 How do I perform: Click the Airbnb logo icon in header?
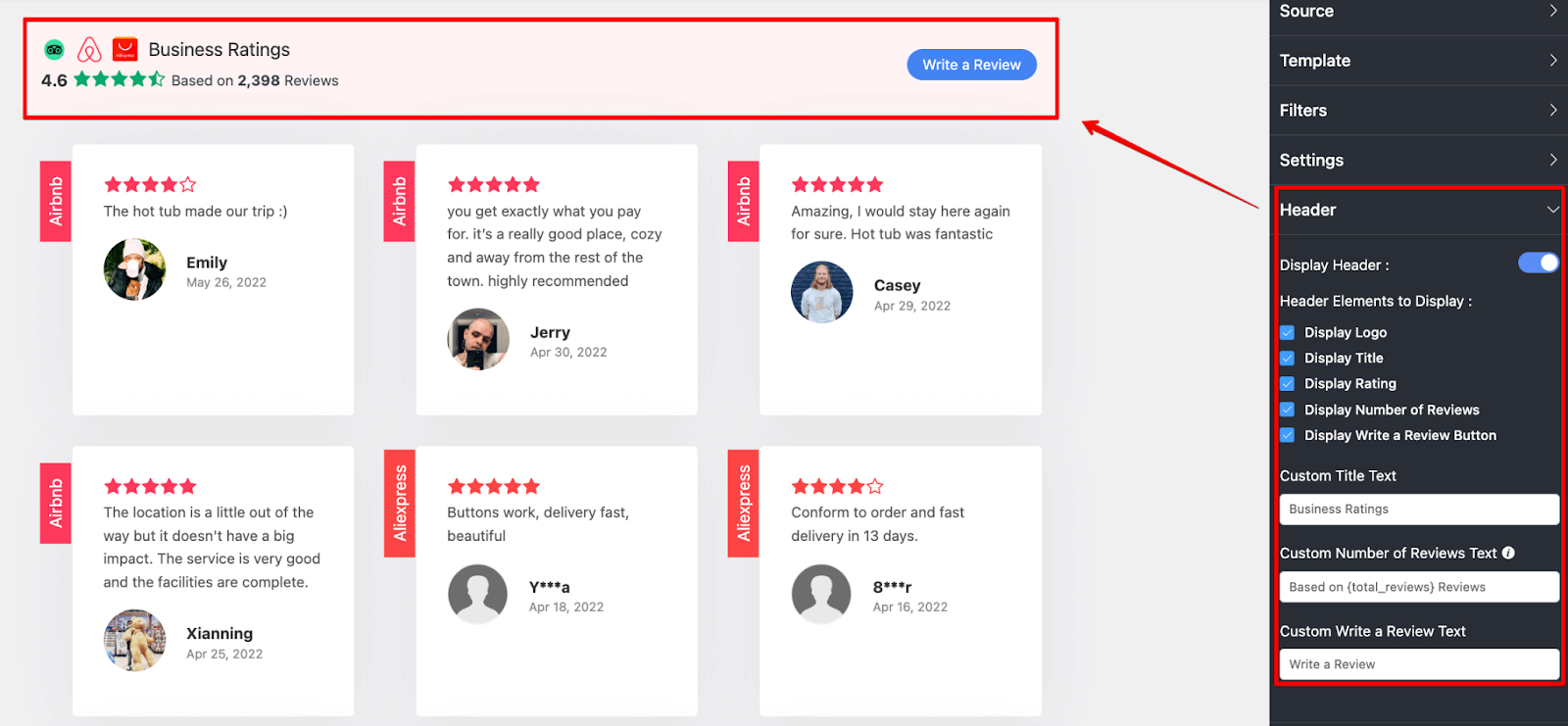tap(89, 49)
